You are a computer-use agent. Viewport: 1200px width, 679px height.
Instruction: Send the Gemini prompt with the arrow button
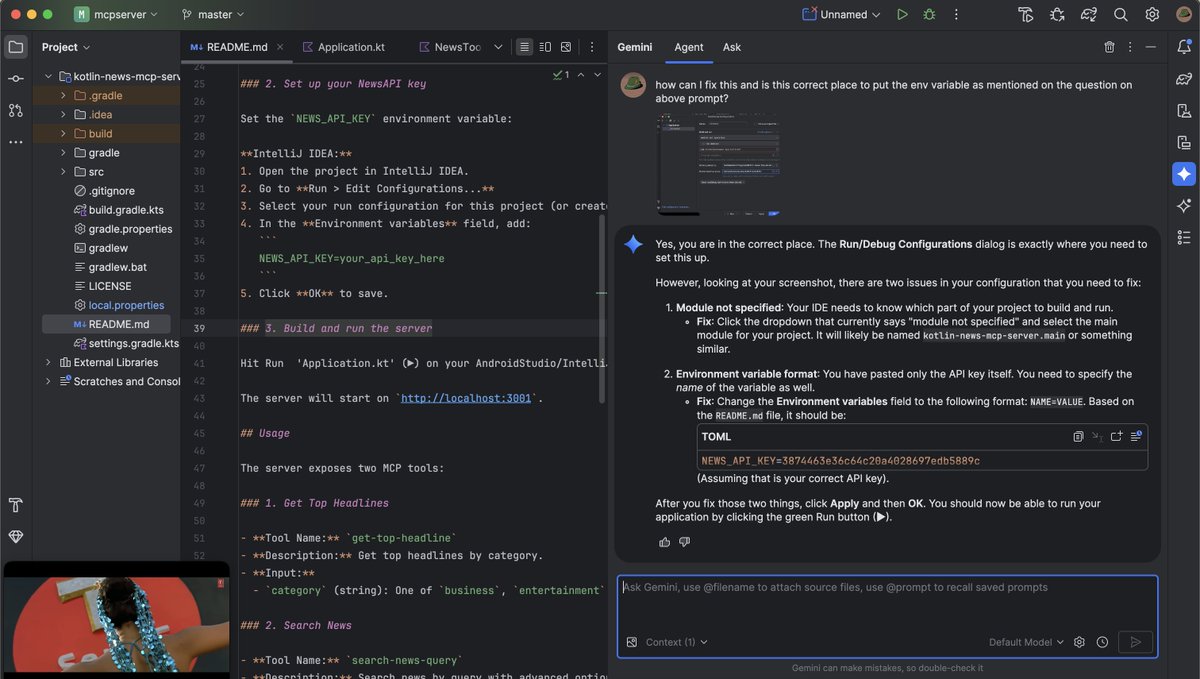(x=1136, y=642)
